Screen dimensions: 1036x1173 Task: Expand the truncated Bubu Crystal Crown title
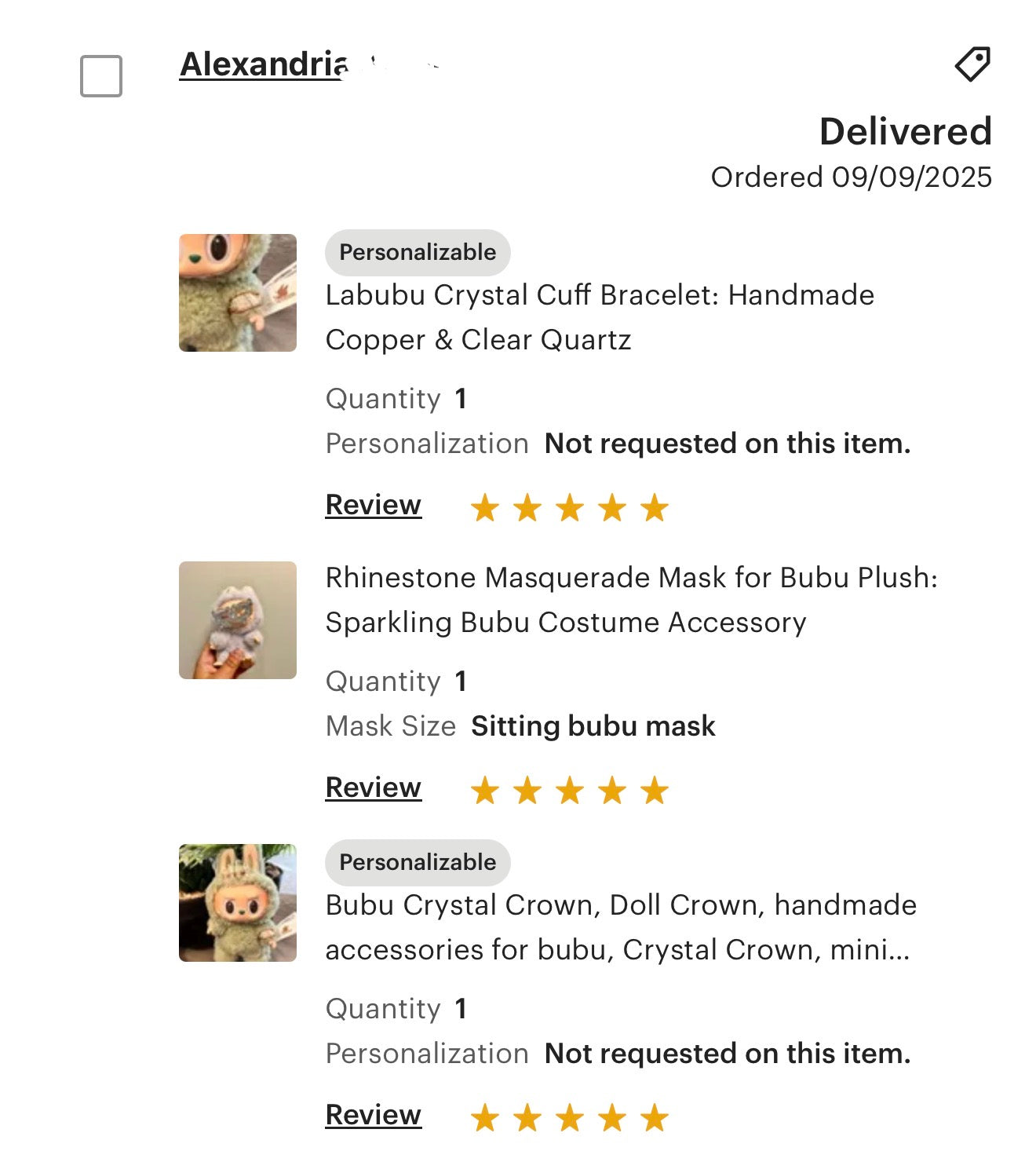(620, 926)
